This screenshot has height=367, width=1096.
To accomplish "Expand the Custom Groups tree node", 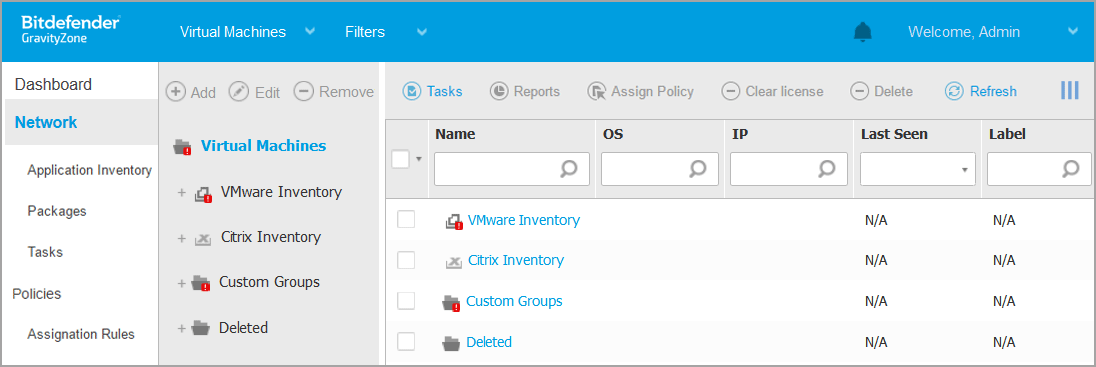I will click(182, 283).
